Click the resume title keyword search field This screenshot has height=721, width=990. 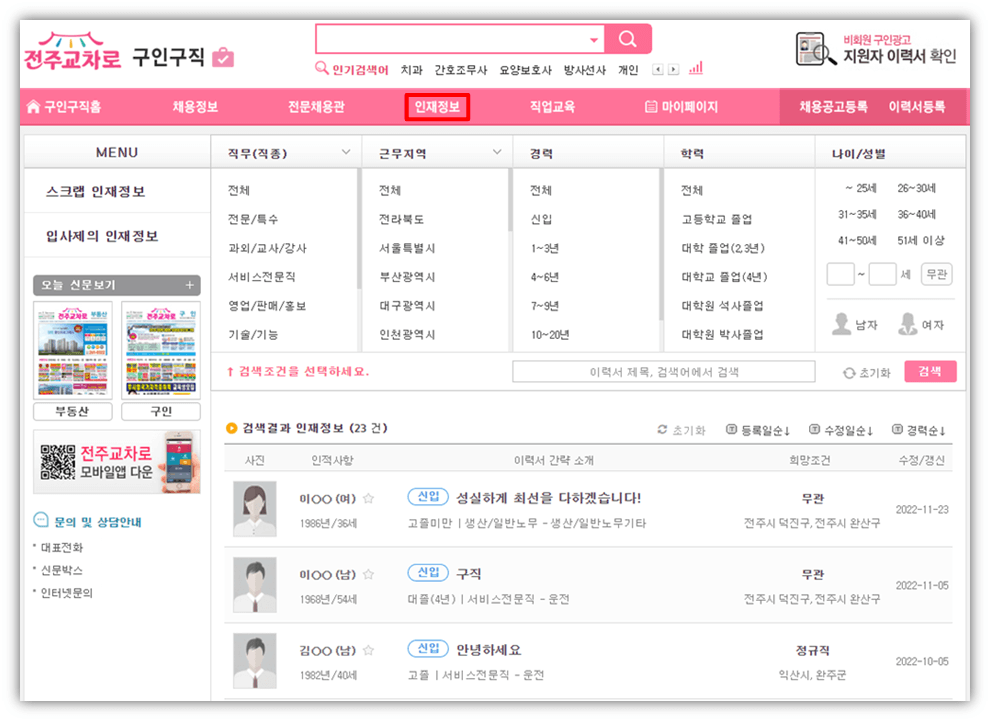[x=664, y=372]
